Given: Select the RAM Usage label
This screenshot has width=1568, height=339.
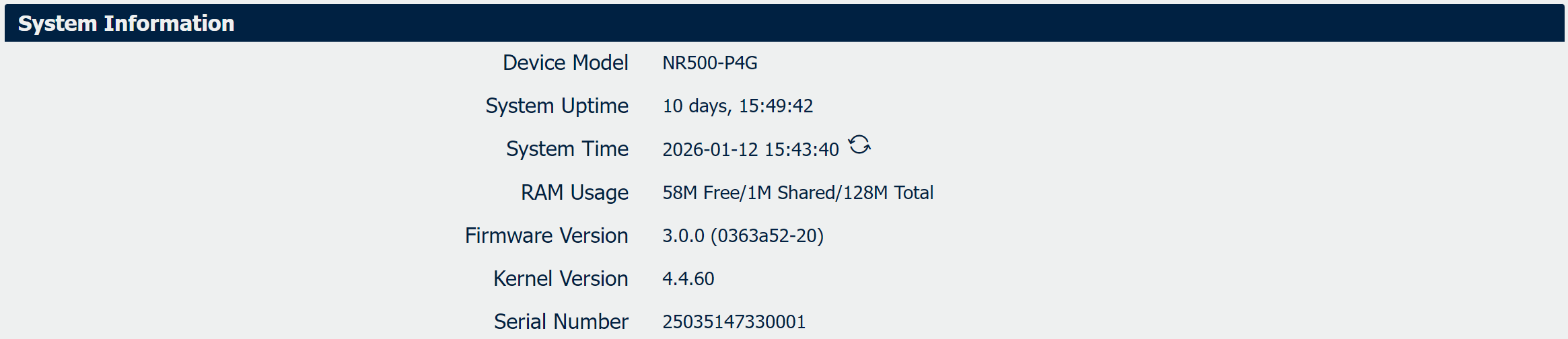Looking at the screenshot, I should click(574, 192).
